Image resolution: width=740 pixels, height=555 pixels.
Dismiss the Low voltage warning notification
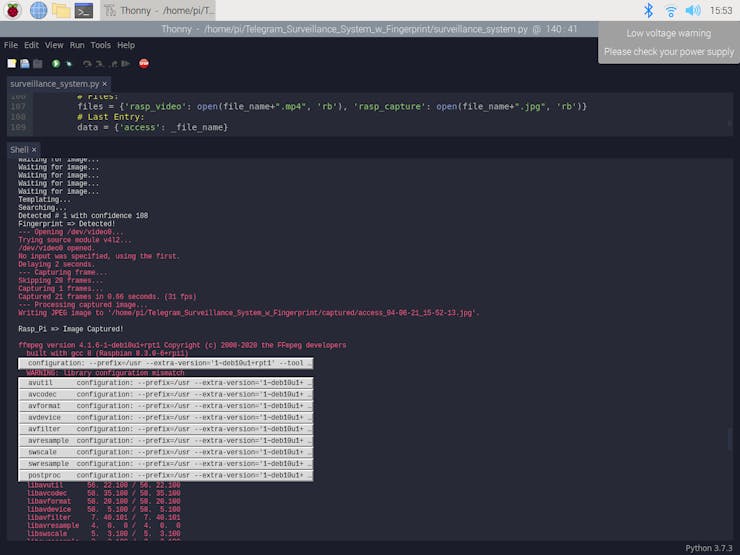click(x=668, y=42)
